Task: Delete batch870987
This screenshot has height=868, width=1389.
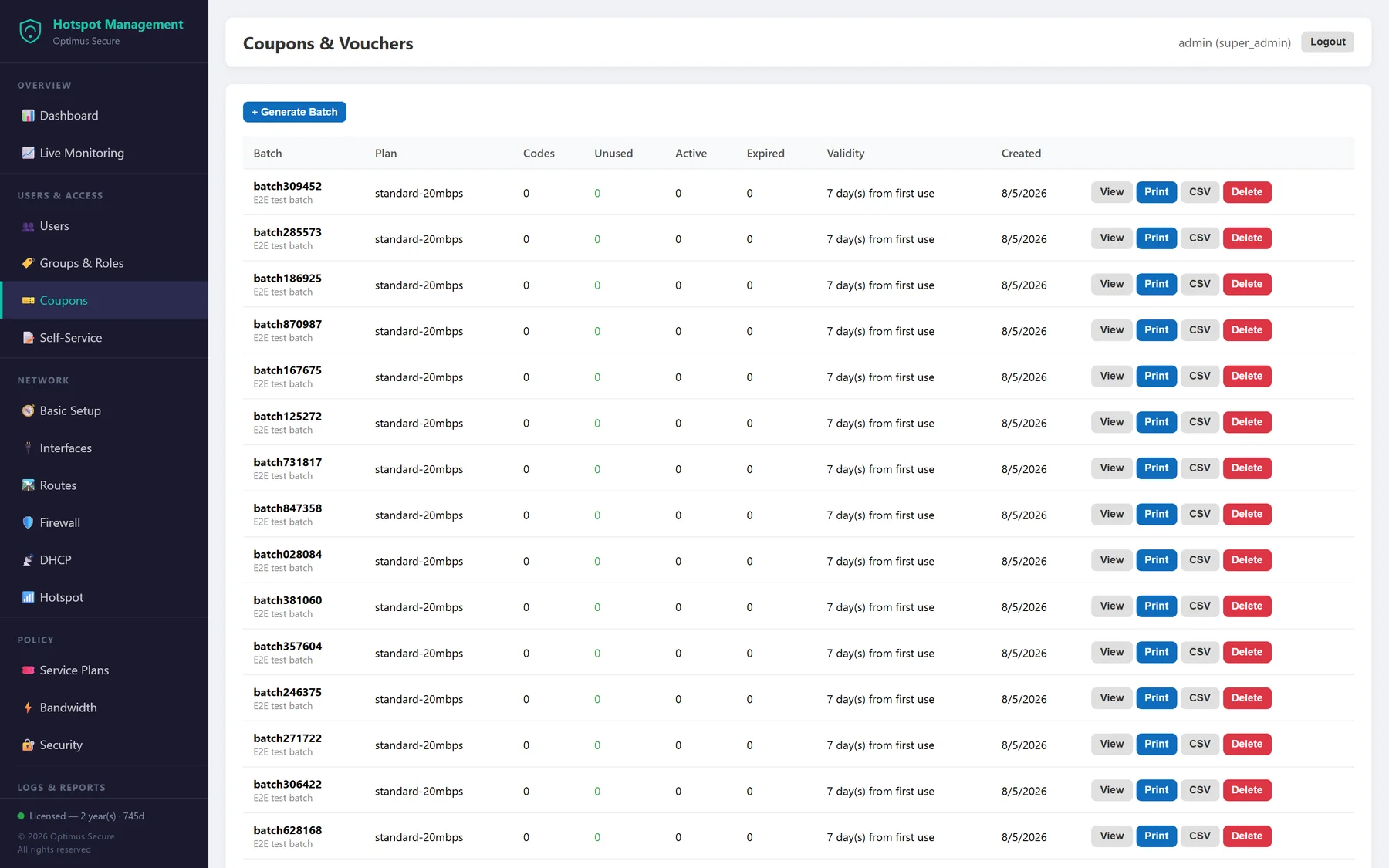Action: click(x=1247, y=330)
